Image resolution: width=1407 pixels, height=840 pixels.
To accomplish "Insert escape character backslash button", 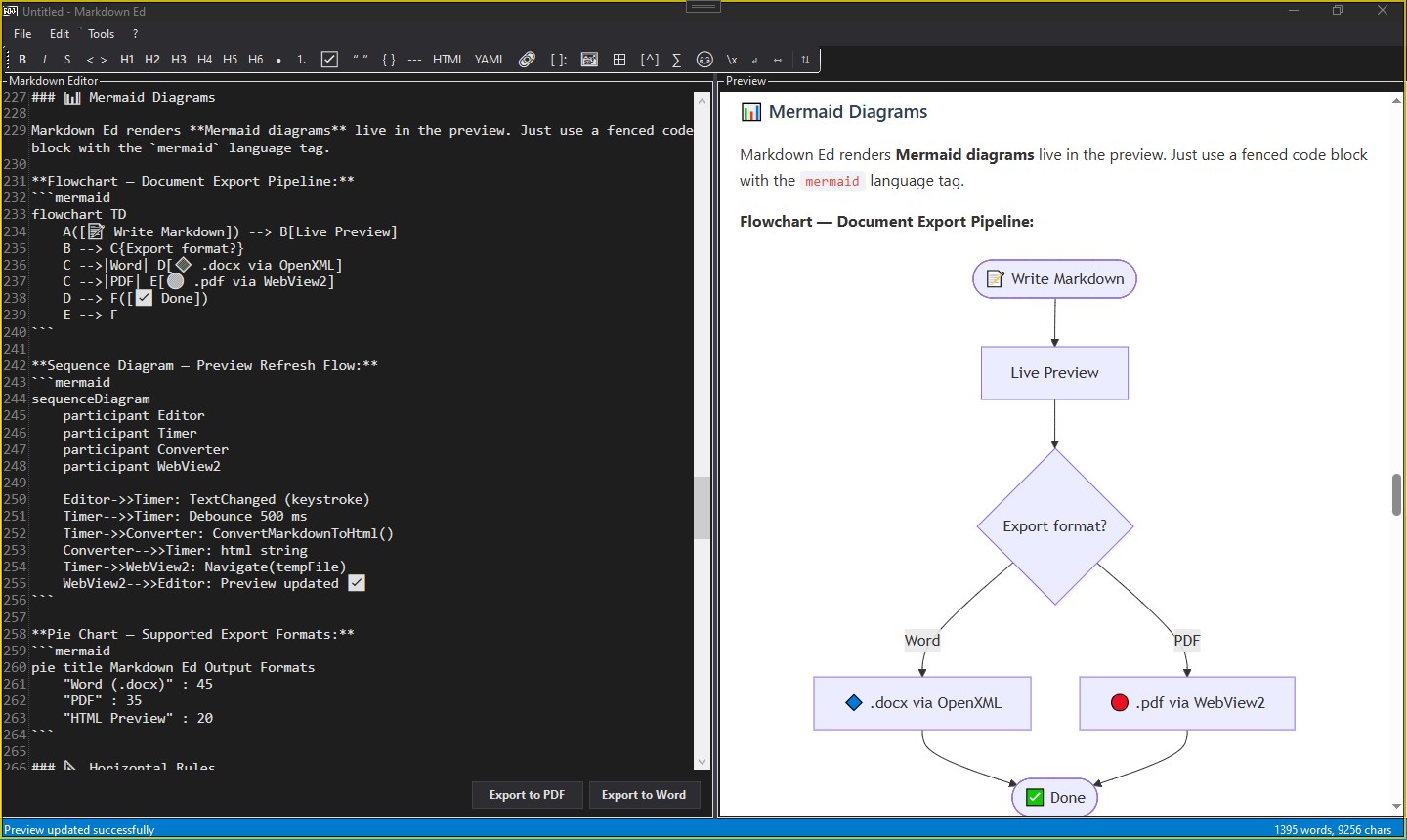I will pyautogui.click(x=732, y=60).
